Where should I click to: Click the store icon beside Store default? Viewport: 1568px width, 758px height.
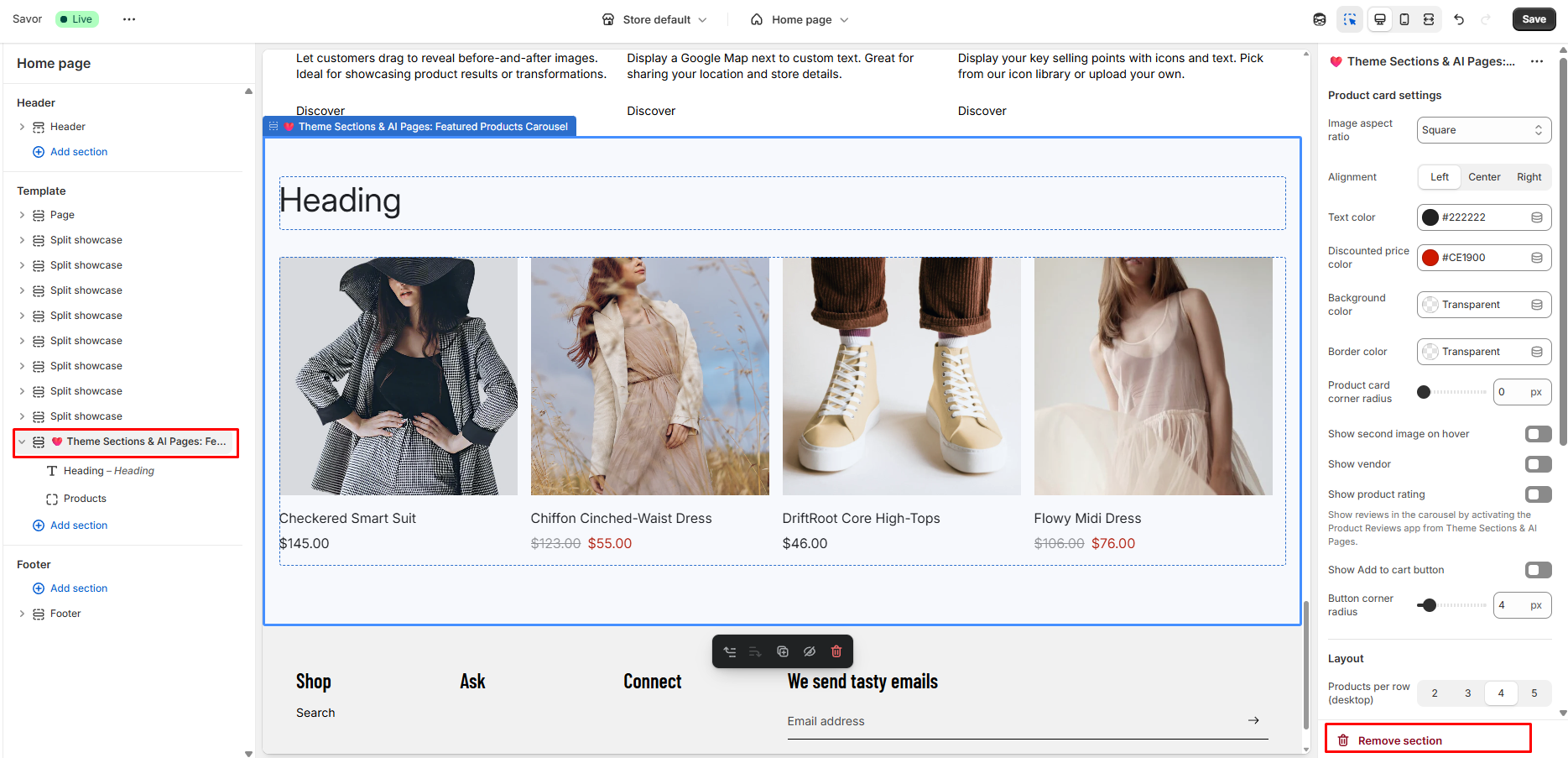[608, 19]
